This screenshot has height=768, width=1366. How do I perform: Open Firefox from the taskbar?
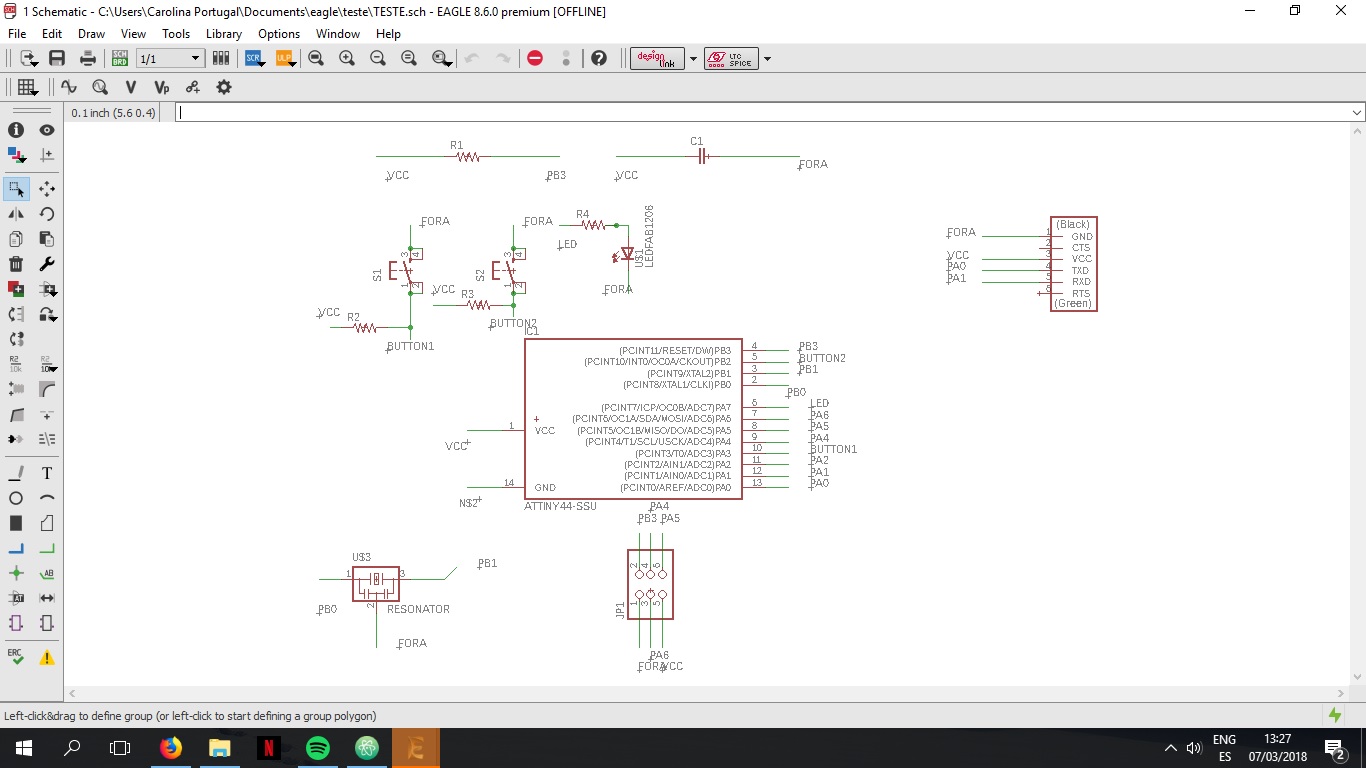(x=171, y=747)
